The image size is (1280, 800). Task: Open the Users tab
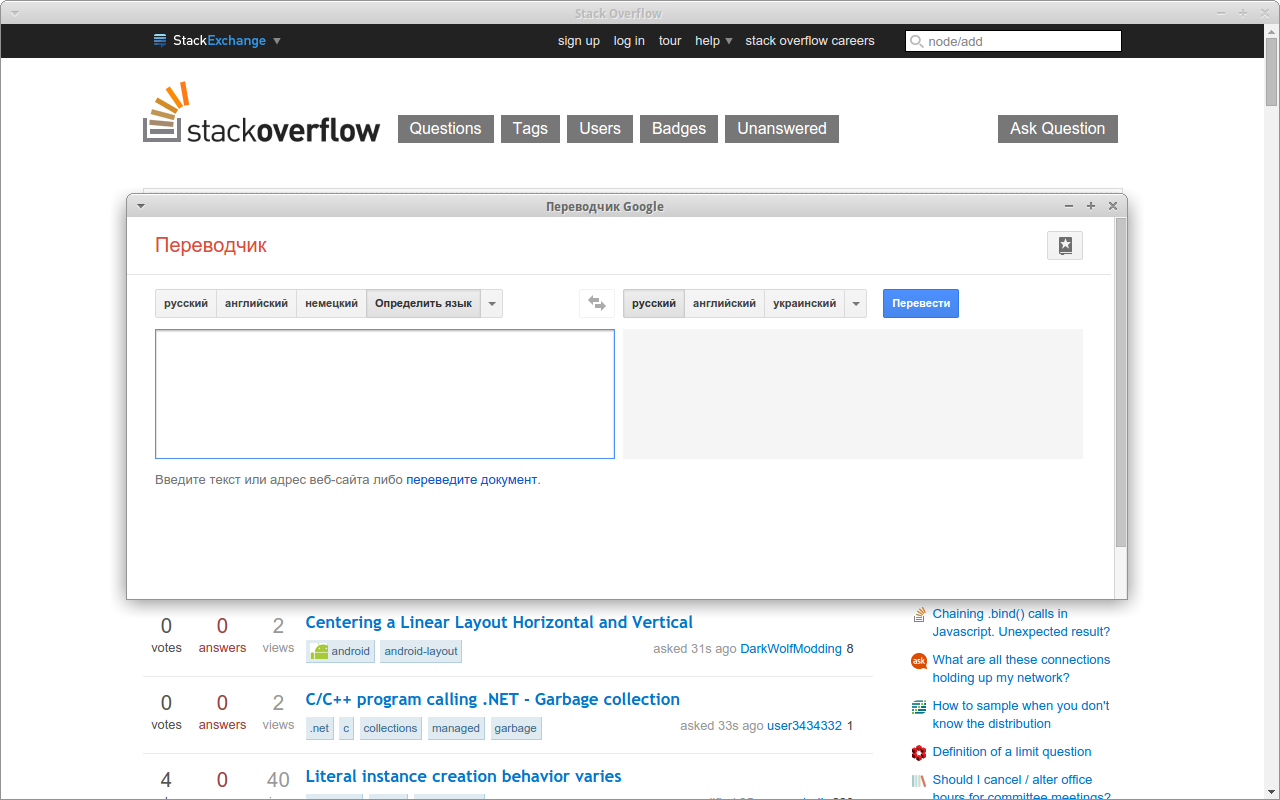600,129
